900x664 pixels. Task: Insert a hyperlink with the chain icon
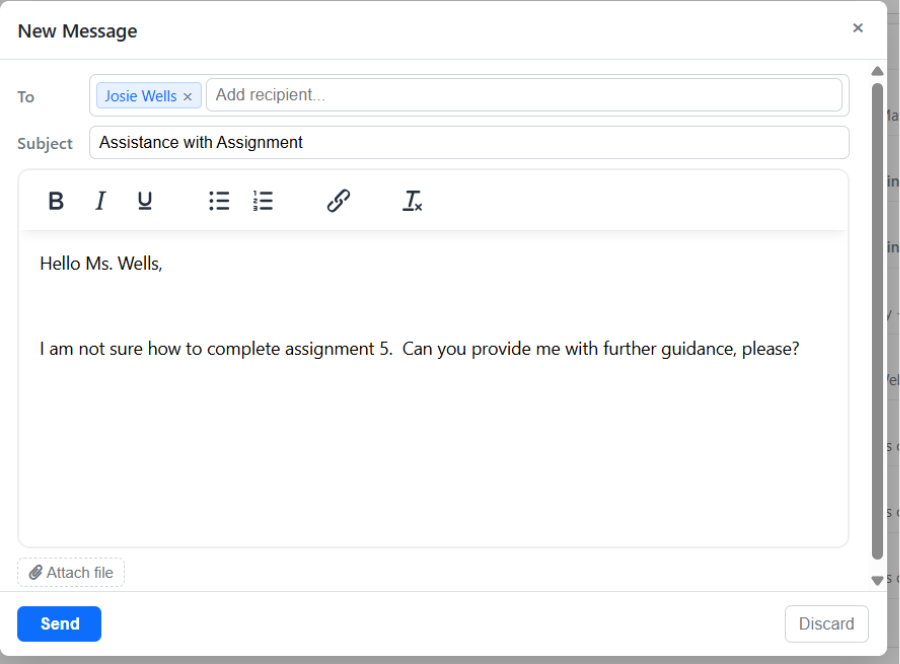pos(339,201)
